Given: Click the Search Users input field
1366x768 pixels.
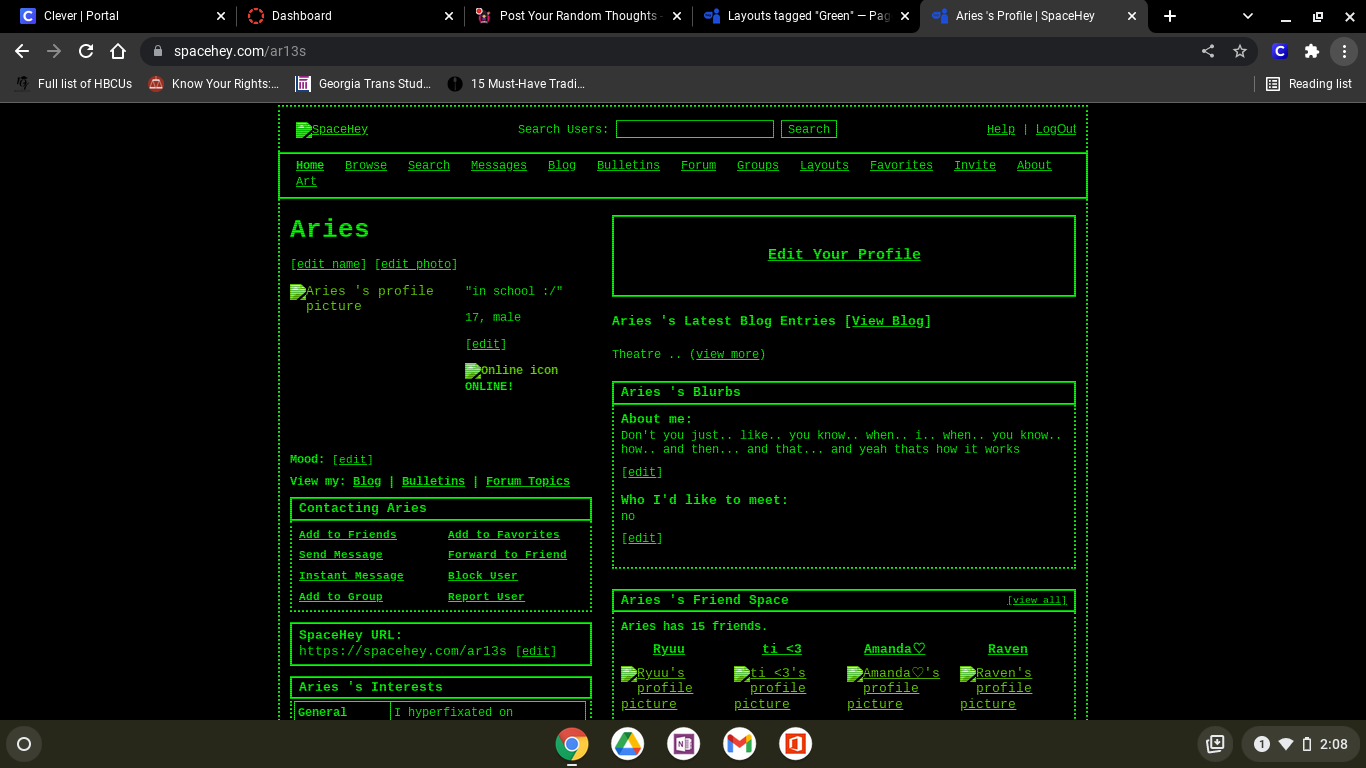Looking at the screenshot, I should 695,129.
